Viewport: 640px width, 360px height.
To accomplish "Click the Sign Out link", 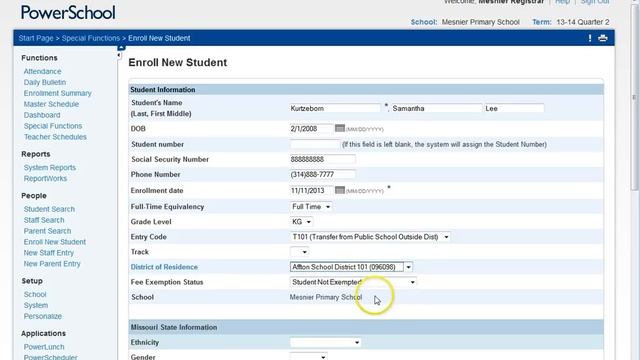I will coord(595,2).
